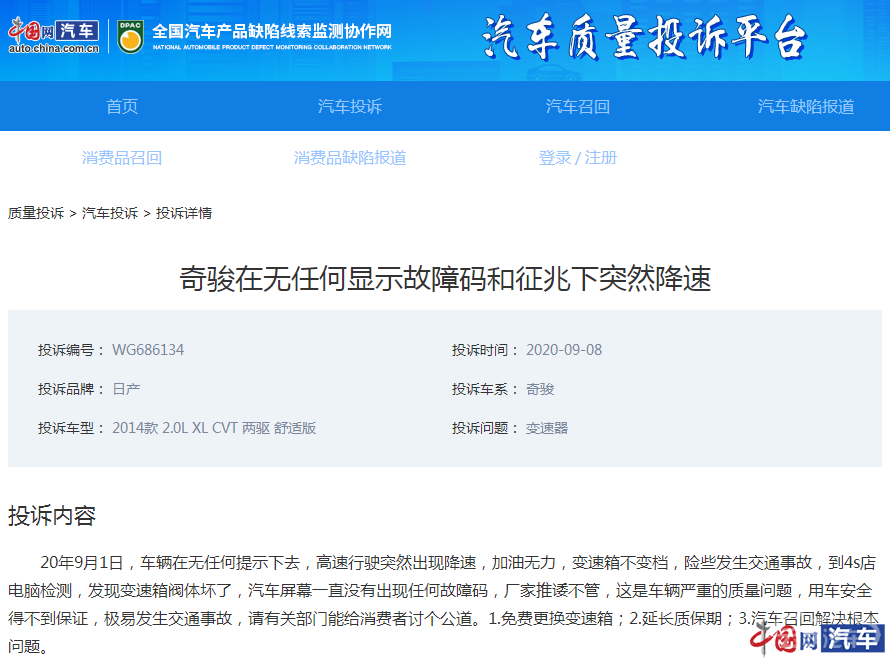Click the 投诉内容 section heading
This screenshot has height=666, width=890.
[x=52, y=516]
